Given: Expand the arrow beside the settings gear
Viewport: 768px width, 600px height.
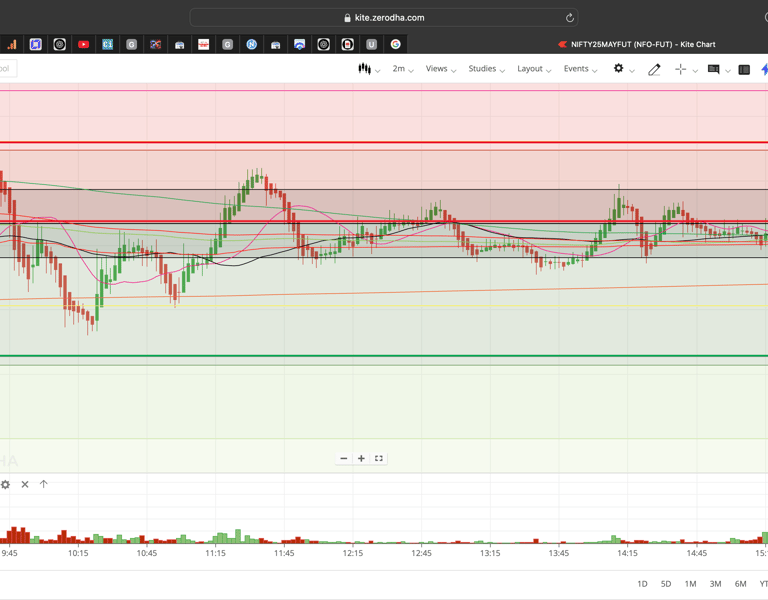Looking at the screenshot, I should (x=632, y=71).
